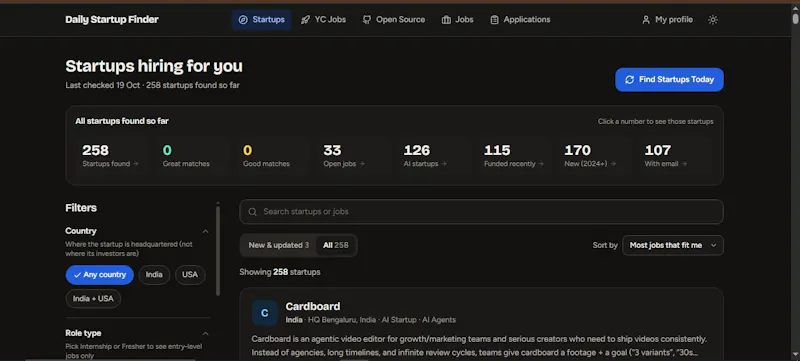The height and width of the screenshot is (361, 800).
Task: Click the clipboard icon beside Applications
Action: click(x=494, y=20)
